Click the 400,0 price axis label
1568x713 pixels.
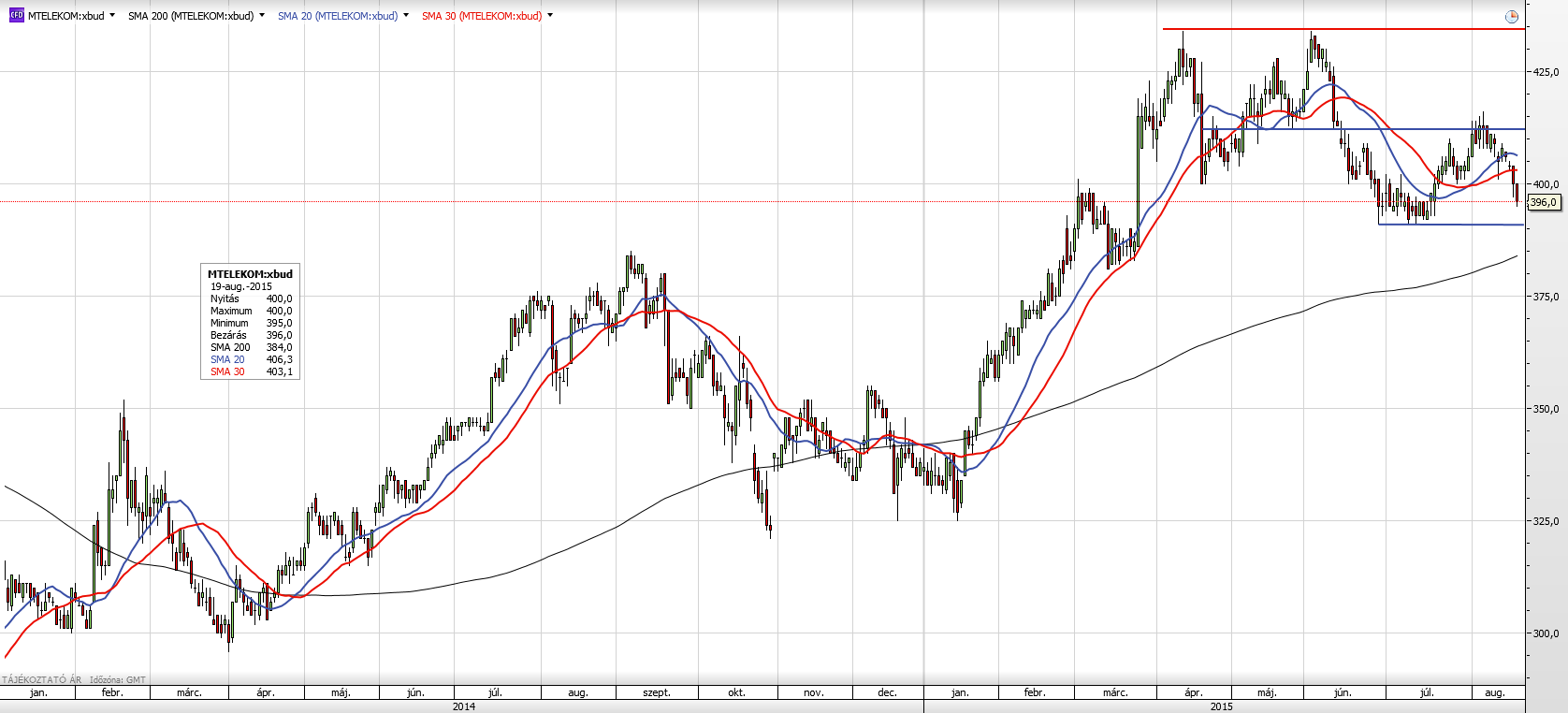tap(1545, 184)
